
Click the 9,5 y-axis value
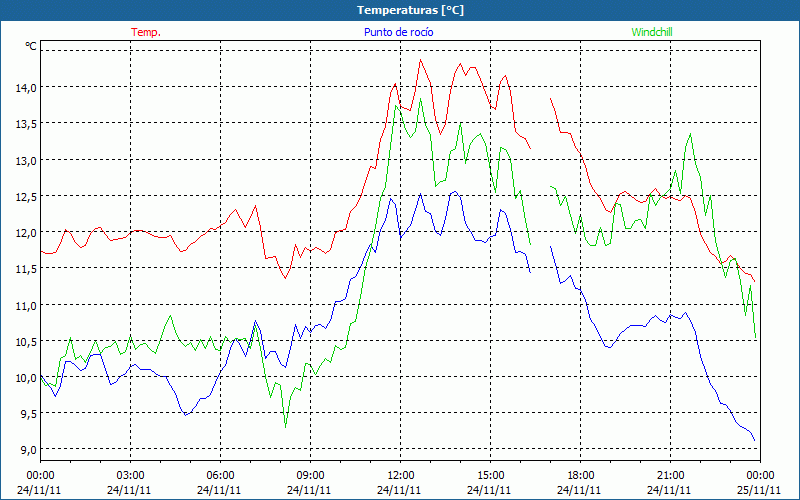click(x=29, y=414)
